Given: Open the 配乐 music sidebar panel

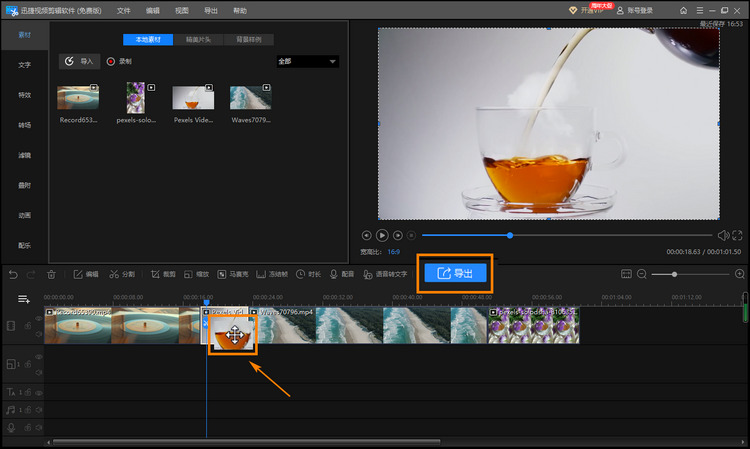Looking at the screenshot, I should (x=24, y=246).
